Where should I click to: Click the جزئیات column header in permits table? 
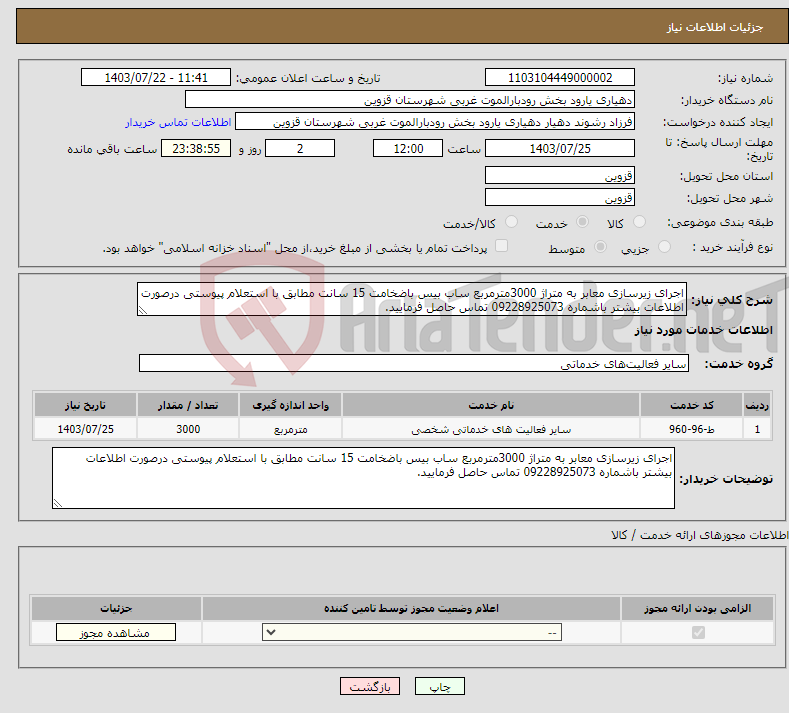116,608
